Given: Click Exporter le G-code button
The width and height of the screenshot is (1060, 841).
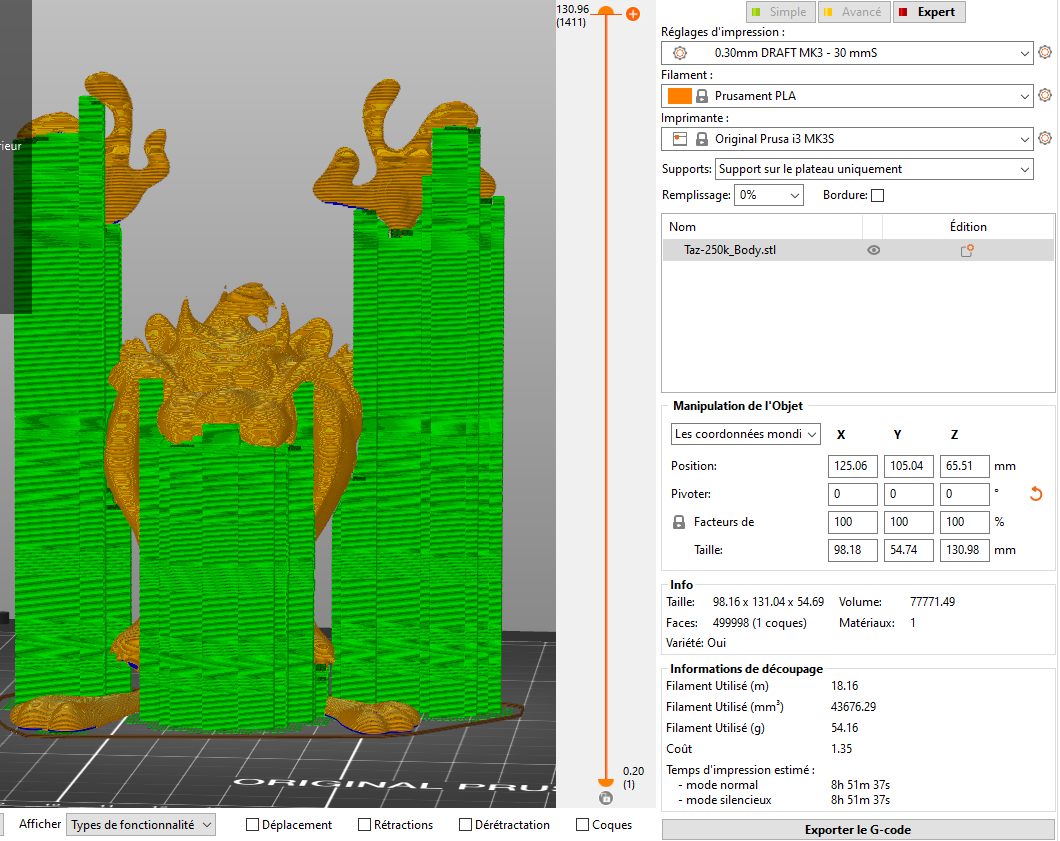Looking at the screenshot, I should (x=857, y=830).
